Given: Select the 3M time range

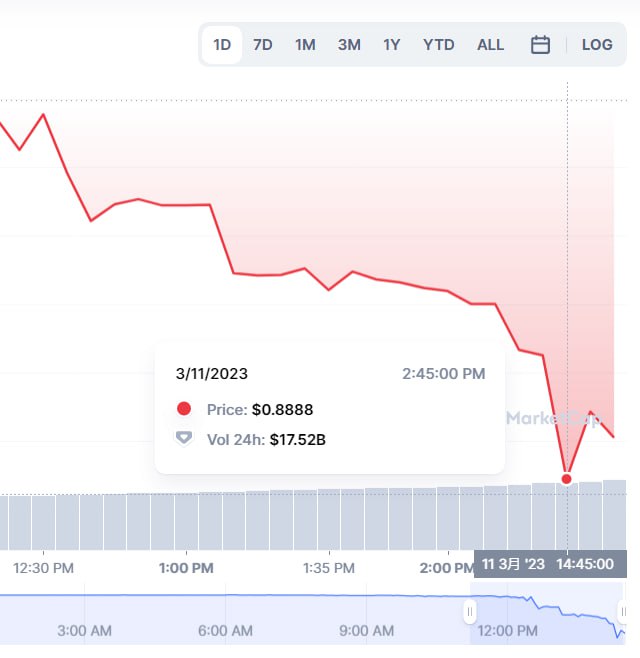Looking at the screenshot, I should [349, 45].
